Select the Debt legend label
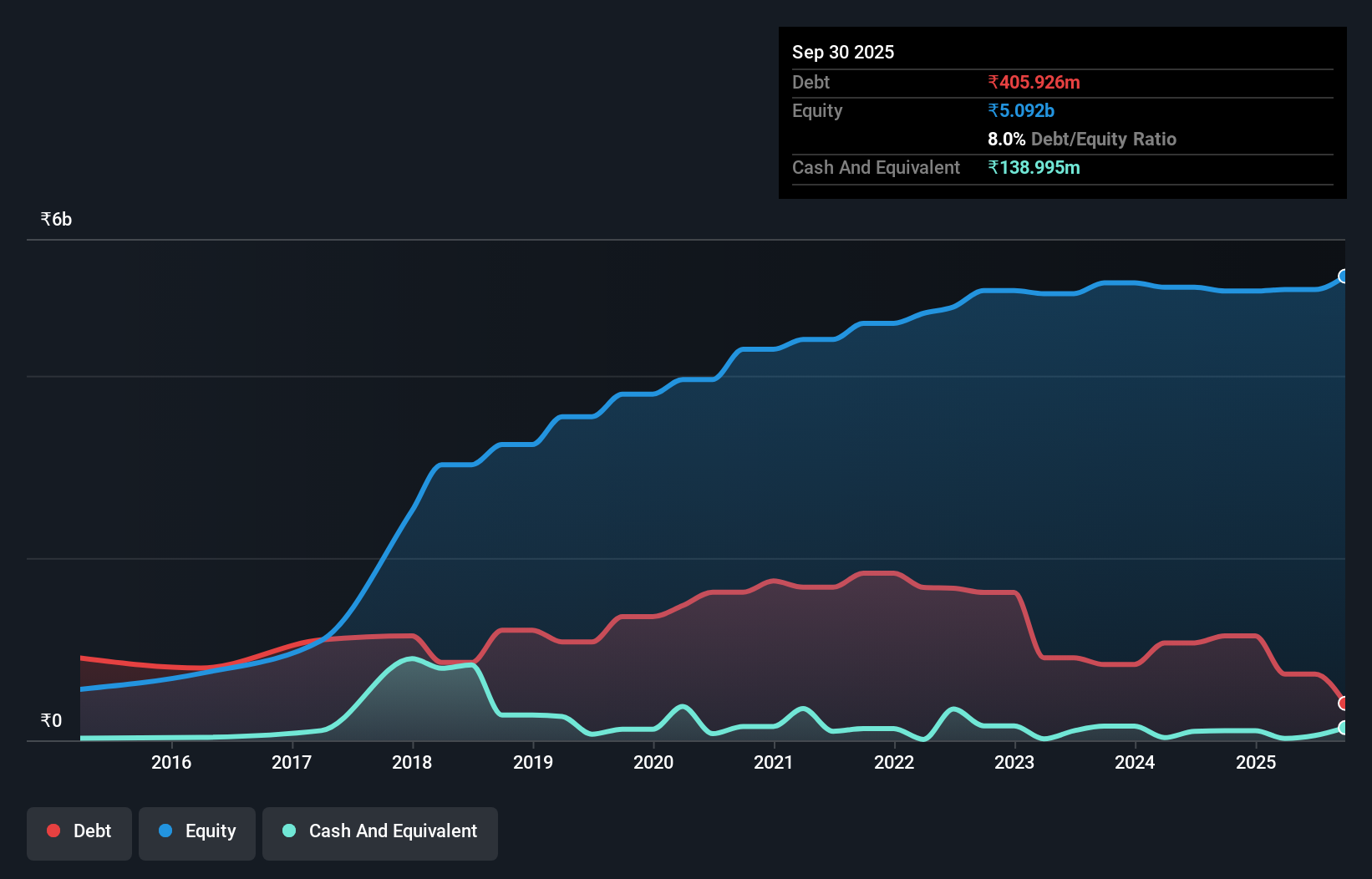This screenshot has height=879, width=1372. pyautogui.click(x=92, y=831)
